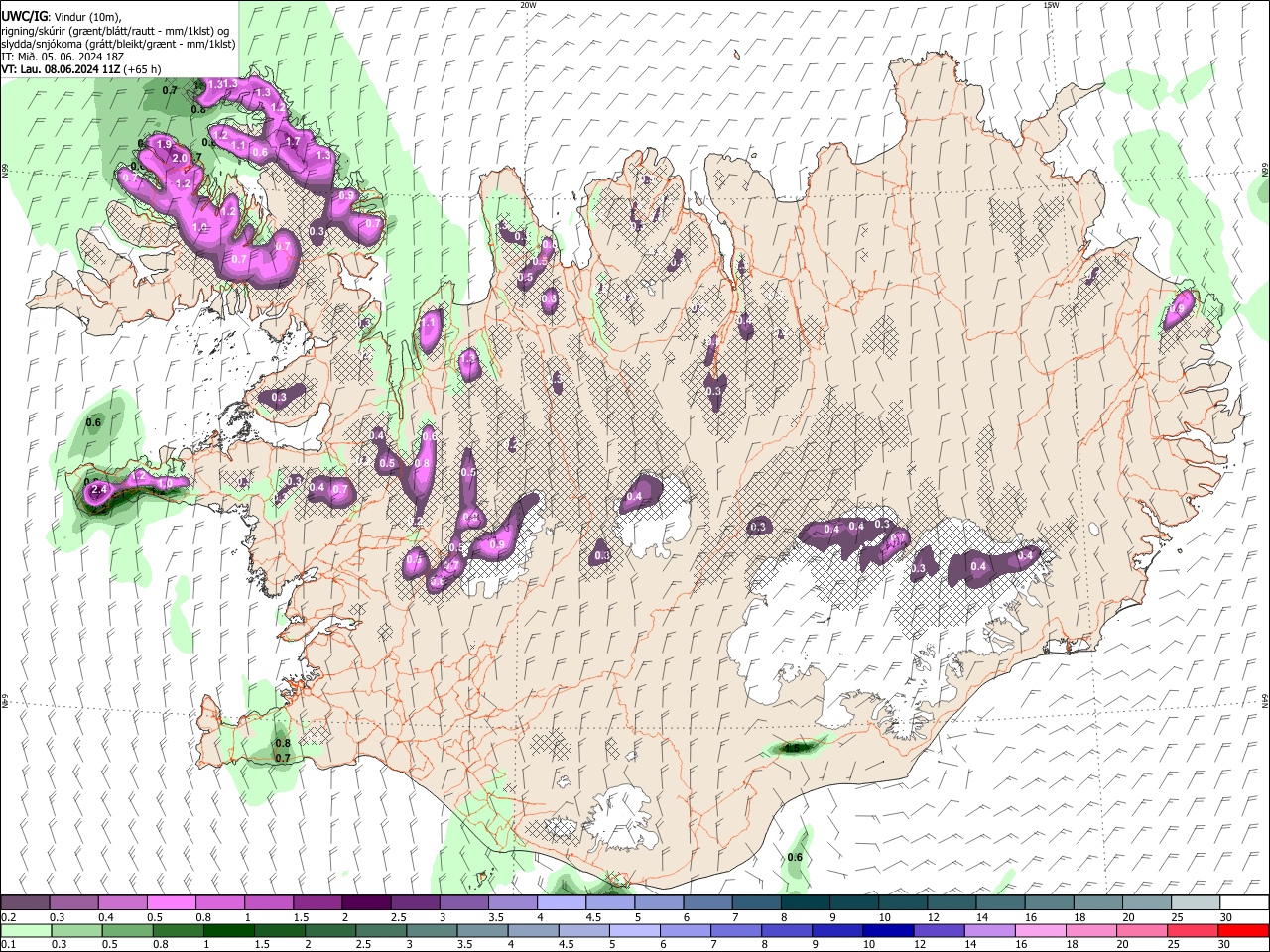Pick the darkest purple 2 snowfall legend swatch
The height and width of the screenshot is (952, 1270).
365,903
